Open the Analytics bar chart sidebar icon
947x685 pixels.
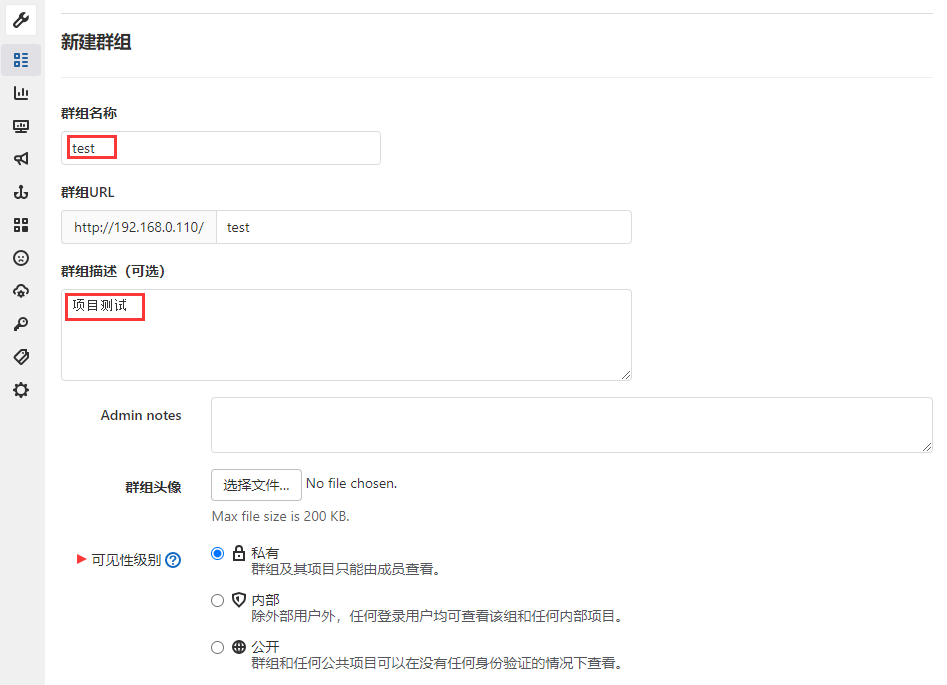(21, 93)
